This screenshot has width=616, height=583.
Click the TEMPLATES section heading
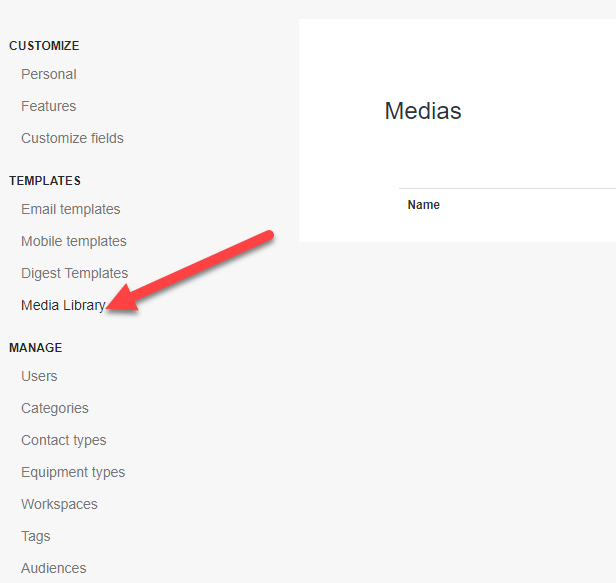click(45, 181)
